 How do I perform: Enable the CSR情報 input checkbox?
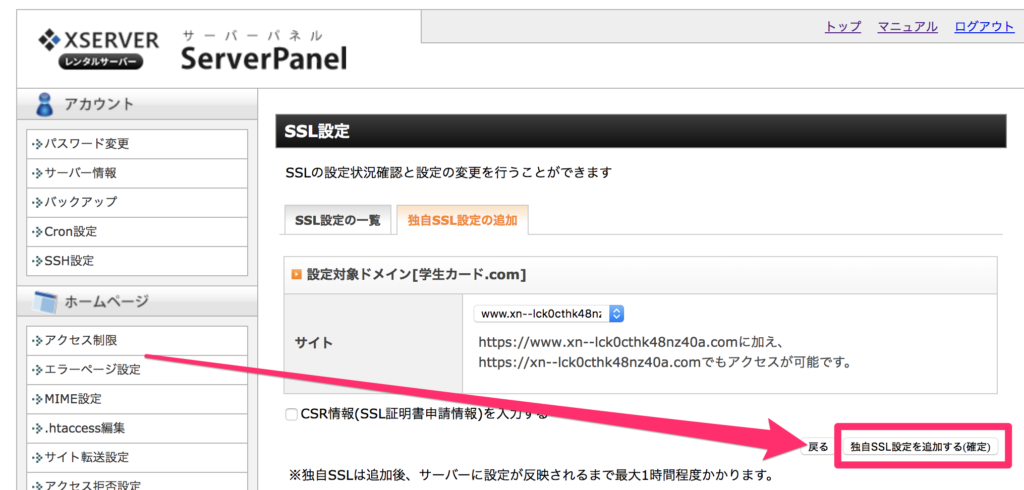coord(291,414)
